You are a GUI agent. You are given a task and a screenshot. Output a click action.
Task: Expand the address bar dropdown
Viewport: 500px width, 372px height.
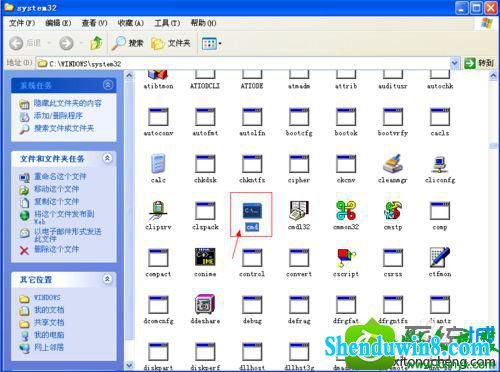coord(454,63)
